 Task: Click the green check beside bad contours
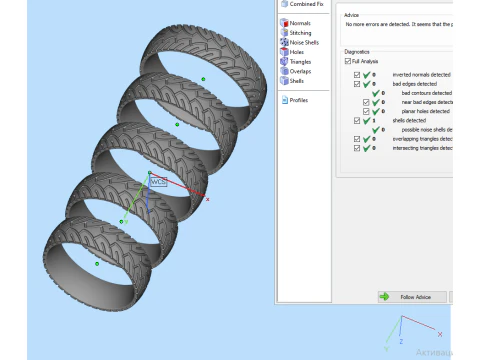[376, 93]
